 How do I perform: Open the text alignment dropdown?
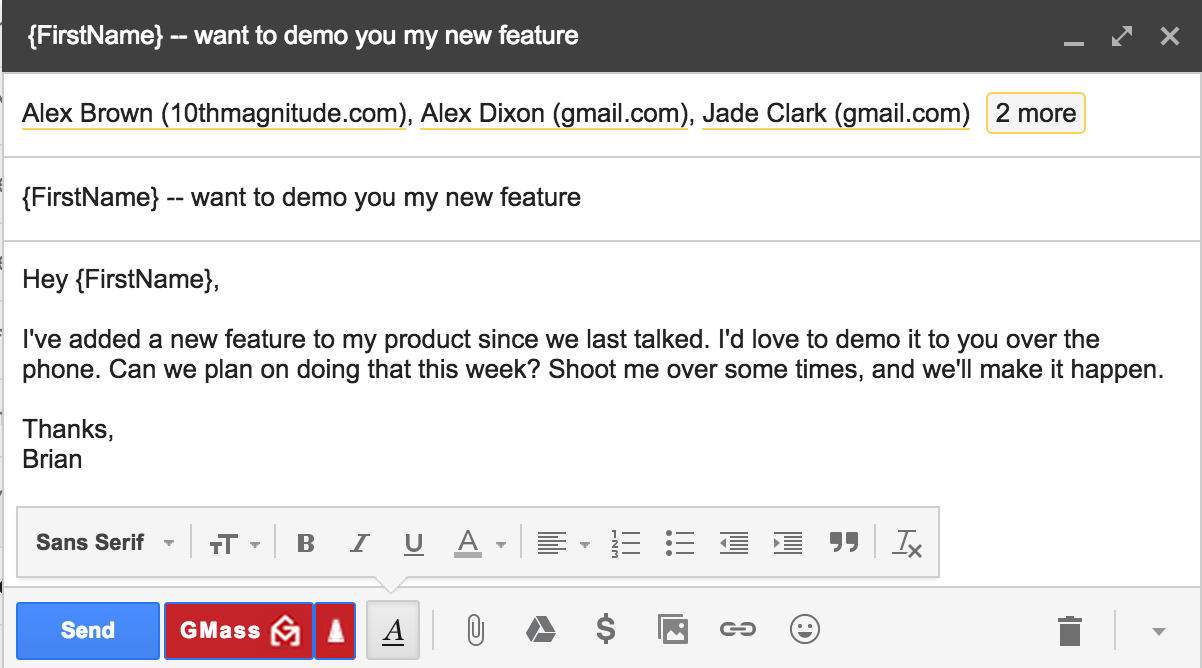(x=563, y=543)
